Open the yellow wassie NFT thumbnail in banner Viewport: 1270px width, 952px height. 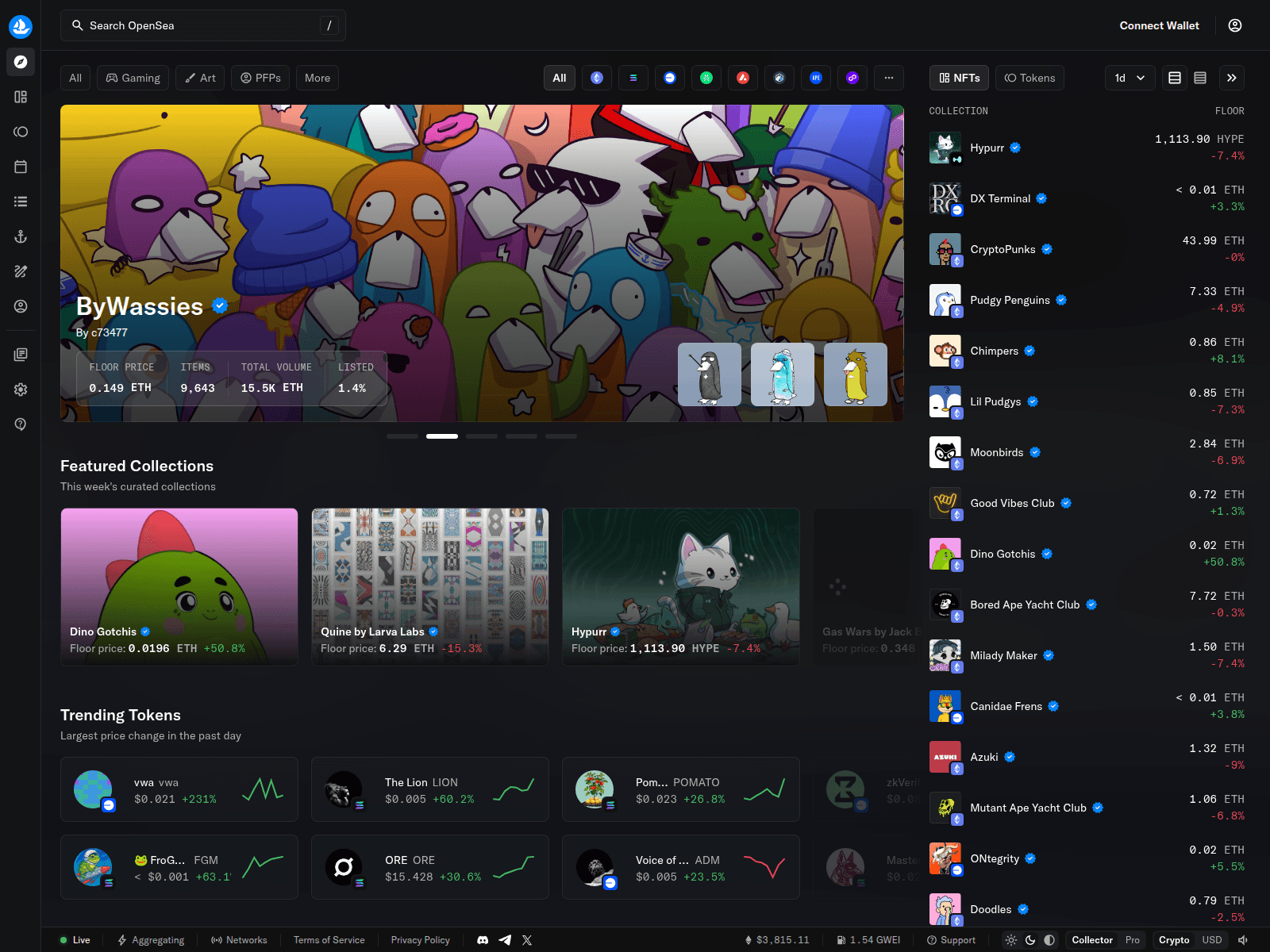[x=856, y=374]
